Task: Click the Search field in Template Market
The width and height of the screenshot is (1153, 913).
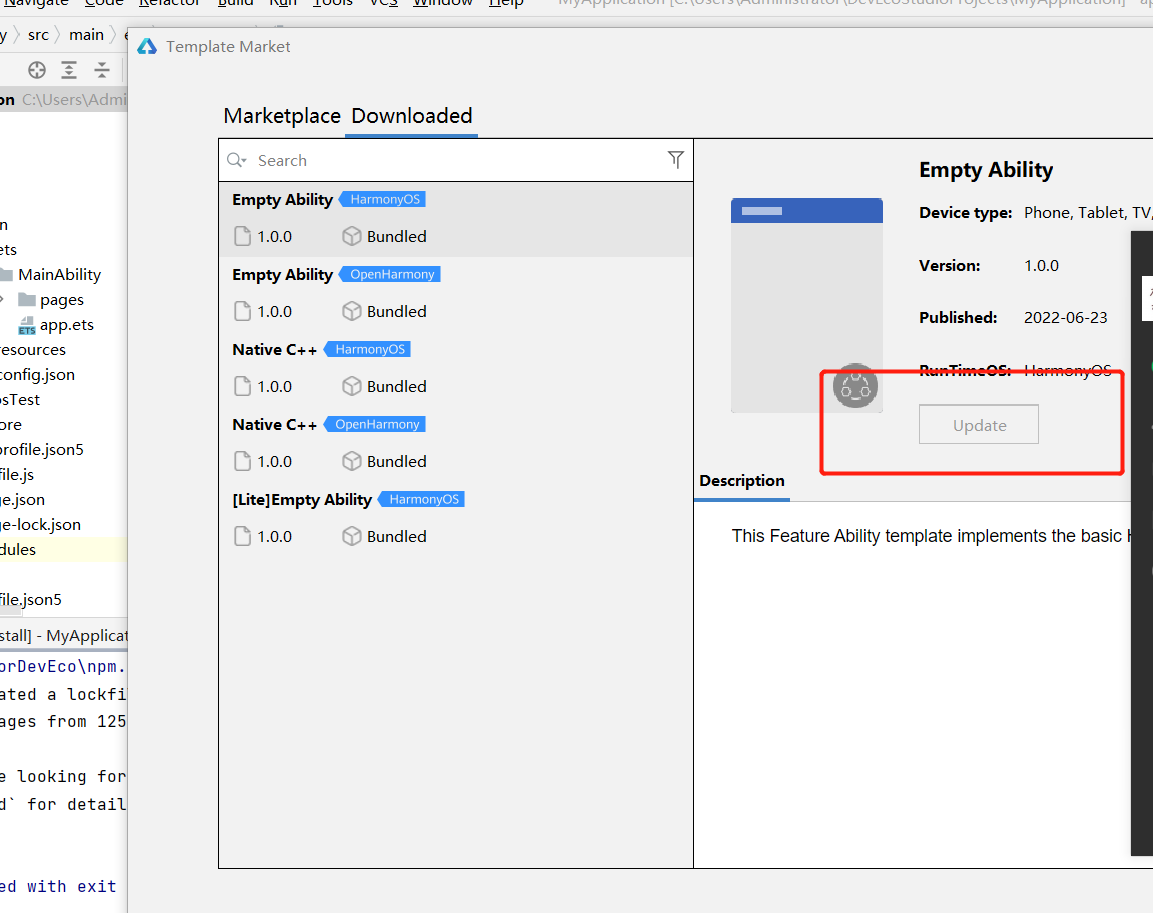Action: (456, 160)
